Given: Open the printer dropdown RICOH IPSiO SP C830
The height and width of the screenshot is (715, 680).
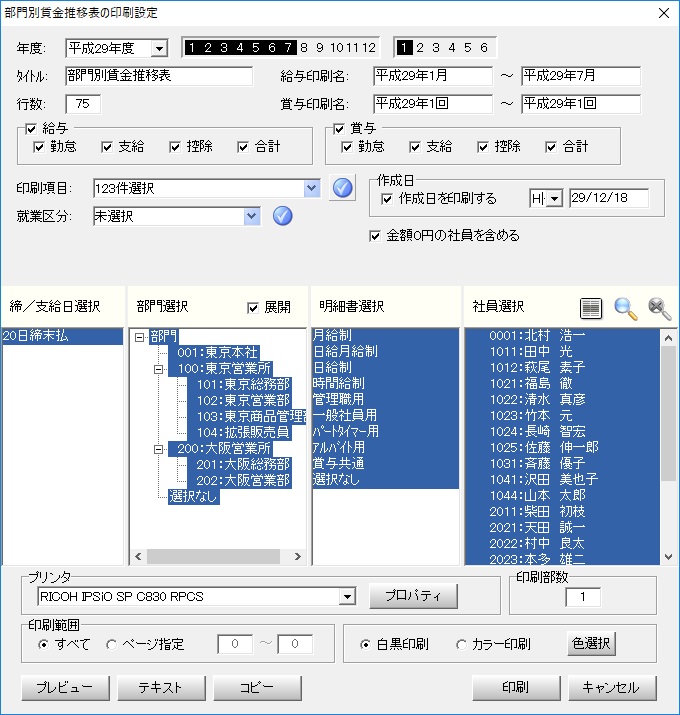Looking at the screenshot, I should pyautogui.click(x=347, y=596).
